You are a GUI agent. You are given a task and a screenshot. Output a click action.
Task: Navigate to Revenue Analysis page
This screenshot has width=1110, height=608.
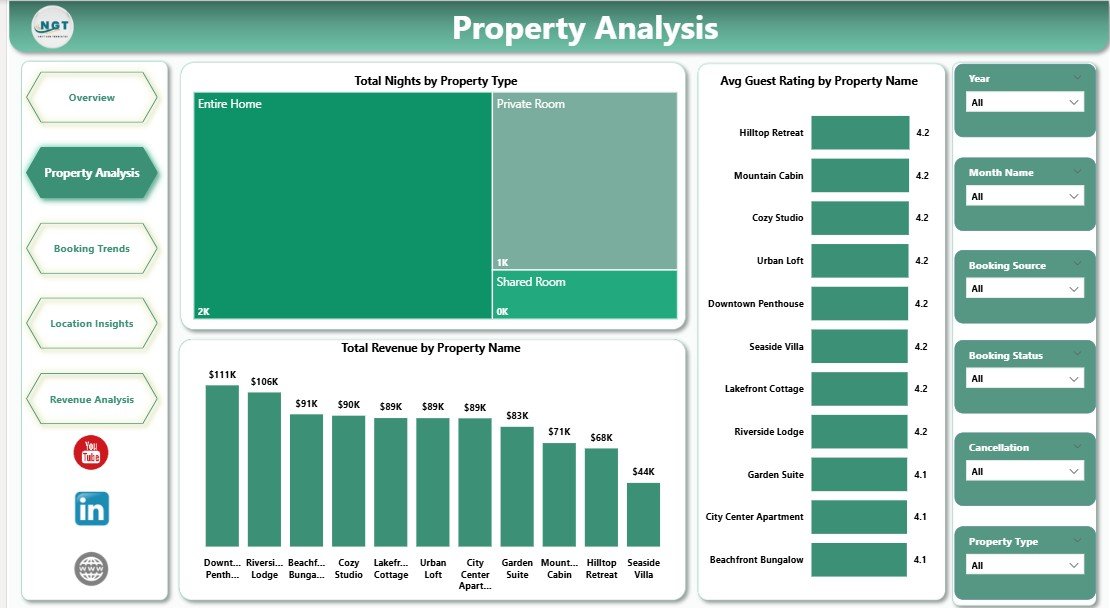click(x=92, y=400)
